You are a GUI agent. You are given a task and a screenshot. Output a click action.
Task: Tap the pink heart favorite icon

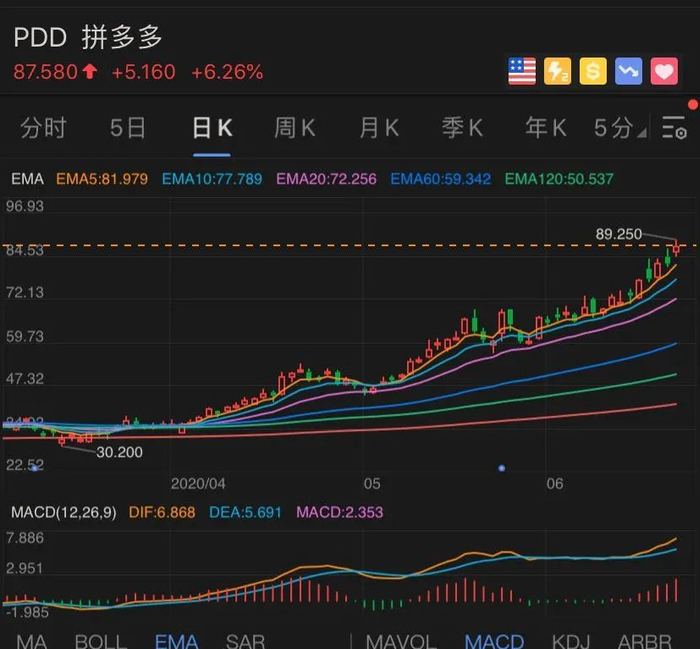click(664, 71)
